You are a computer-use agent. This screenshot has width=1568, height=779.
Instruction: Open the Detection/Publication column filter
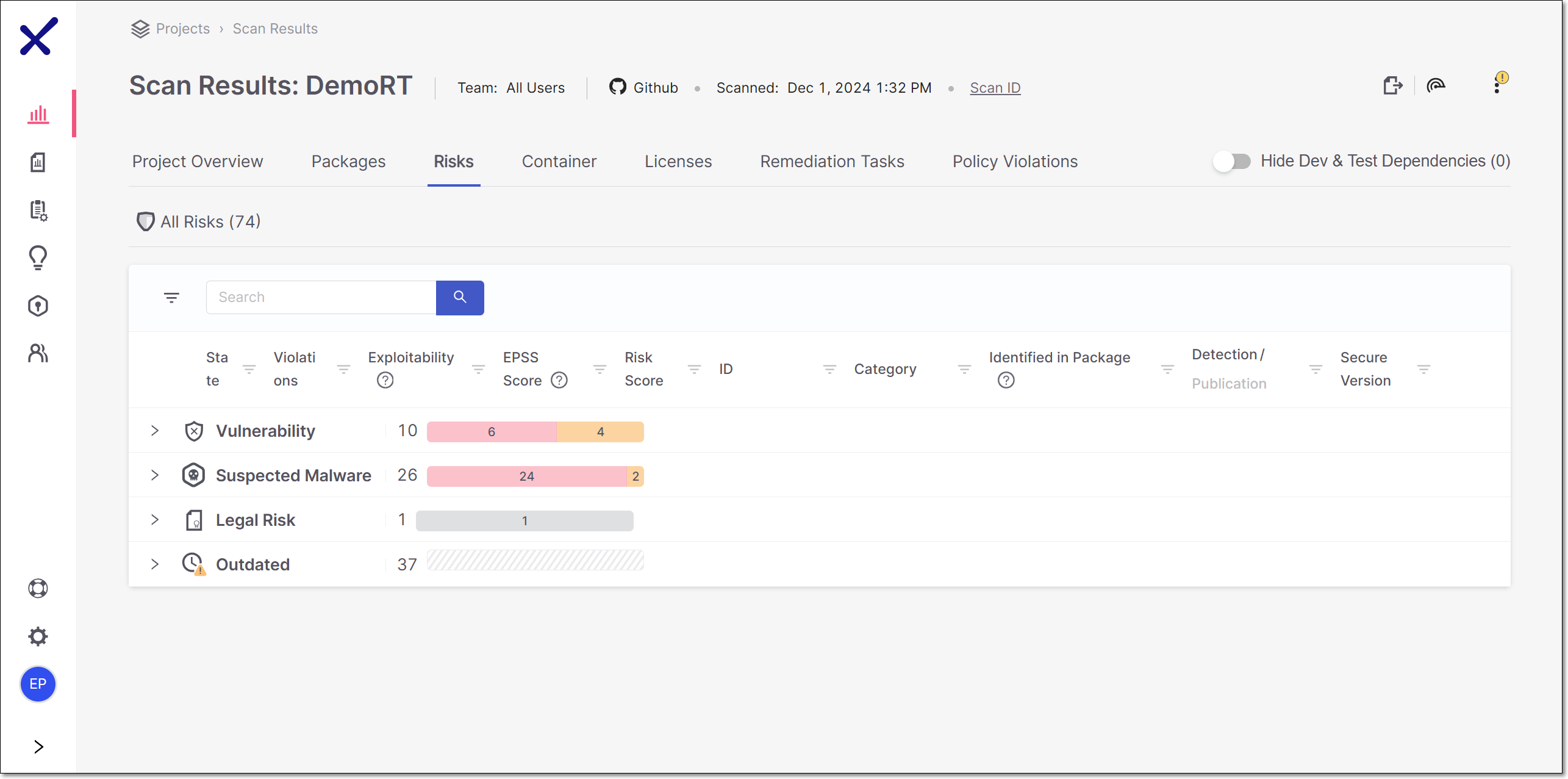[1316, 369]
